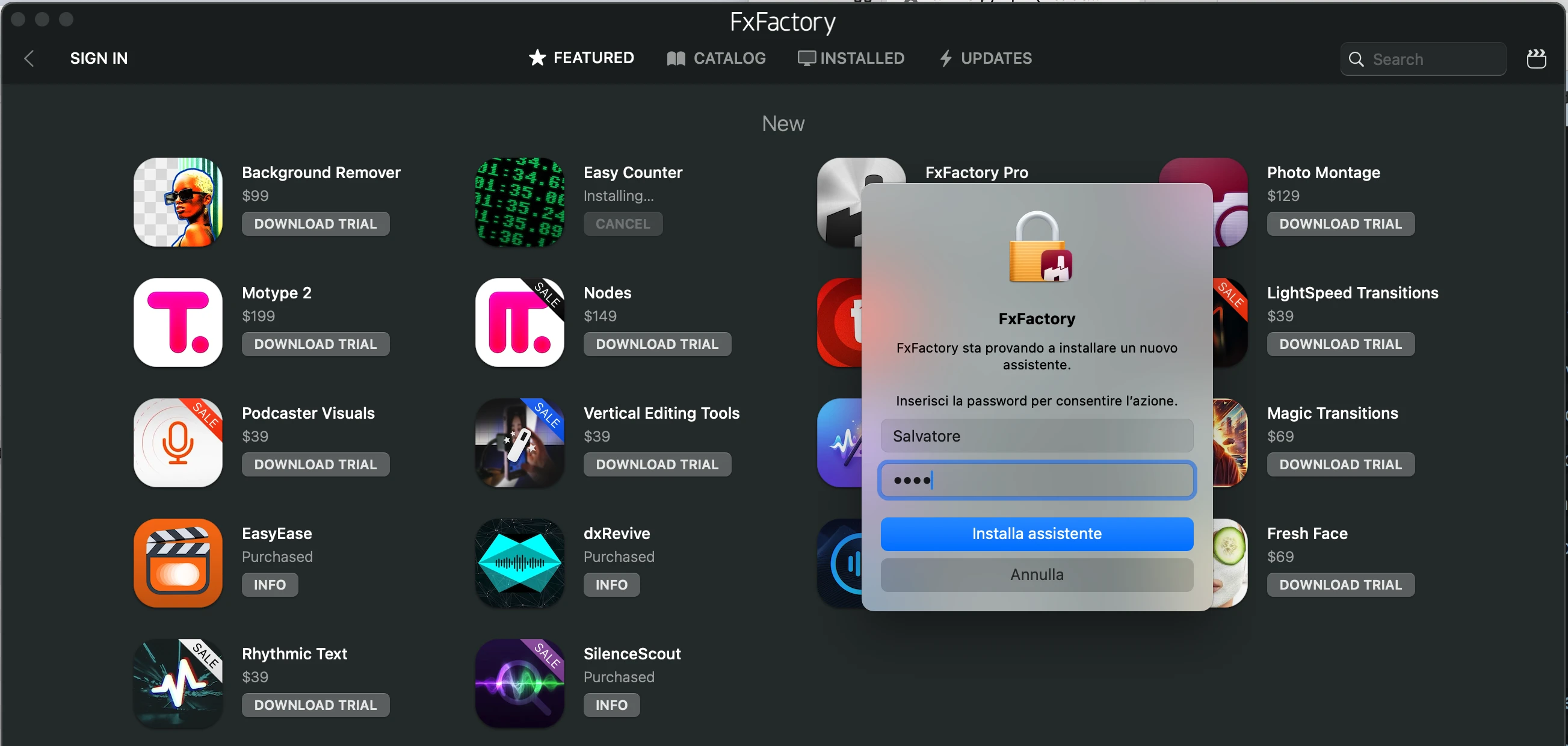Download trial of Vertical Editing Tools
The width and height of the screenshot is (1568, 746).
(658, 464)
